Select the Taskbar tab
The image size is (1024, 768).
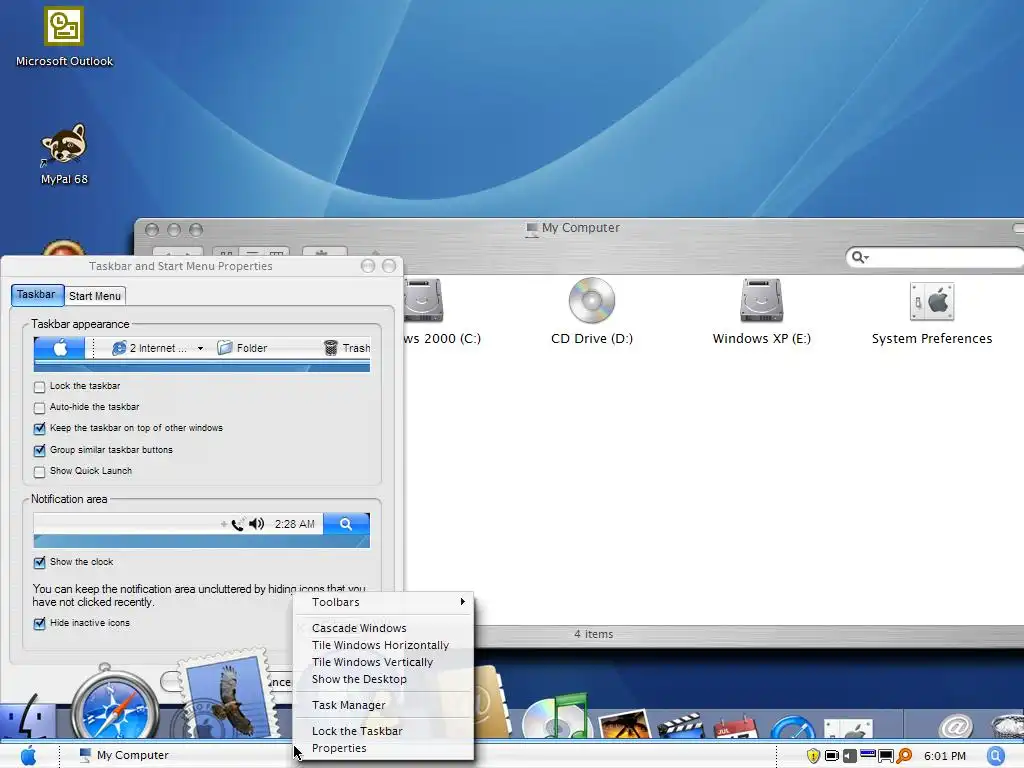[x=37, y=295]
